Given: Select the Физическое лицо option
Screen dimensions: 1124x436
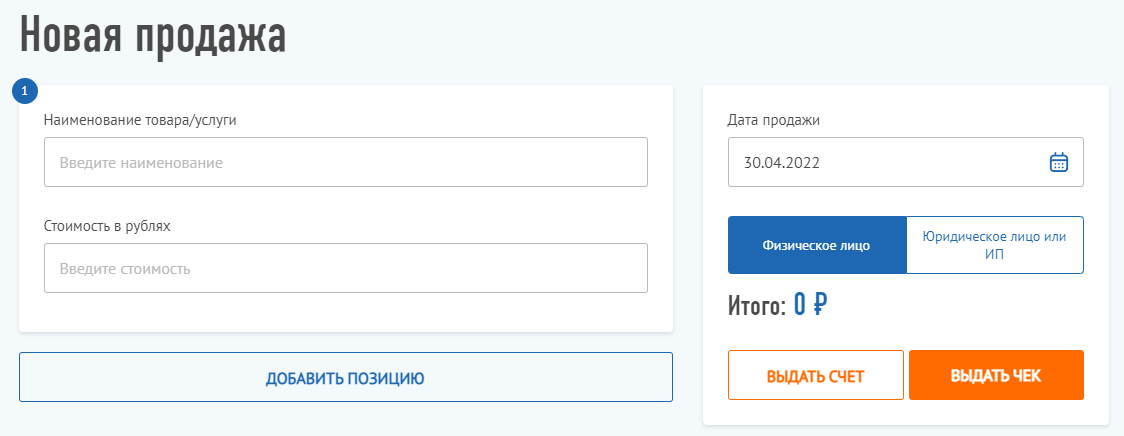Looking at the screenshot, I should 816,245.
